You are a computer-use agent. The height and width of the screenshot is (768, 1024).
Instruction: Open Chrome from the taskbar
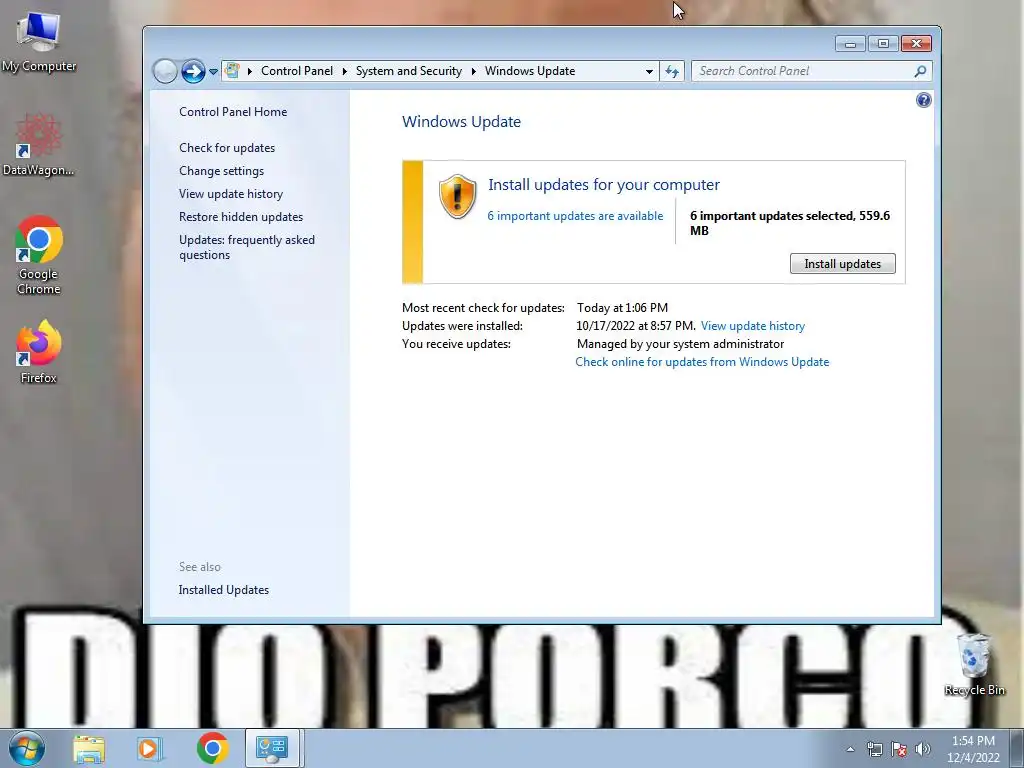click(212, 748)
